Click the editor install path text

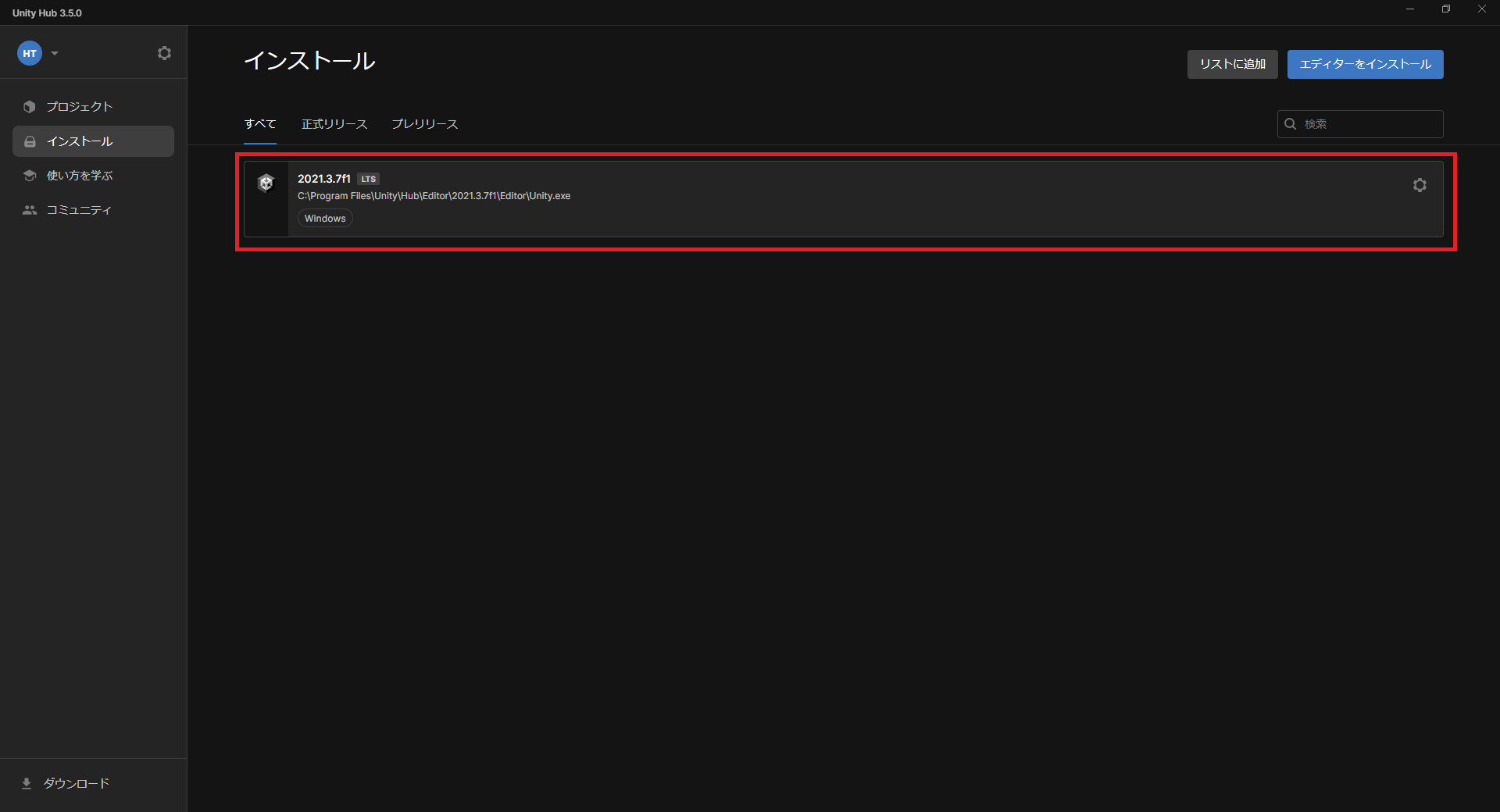point(434,196)
